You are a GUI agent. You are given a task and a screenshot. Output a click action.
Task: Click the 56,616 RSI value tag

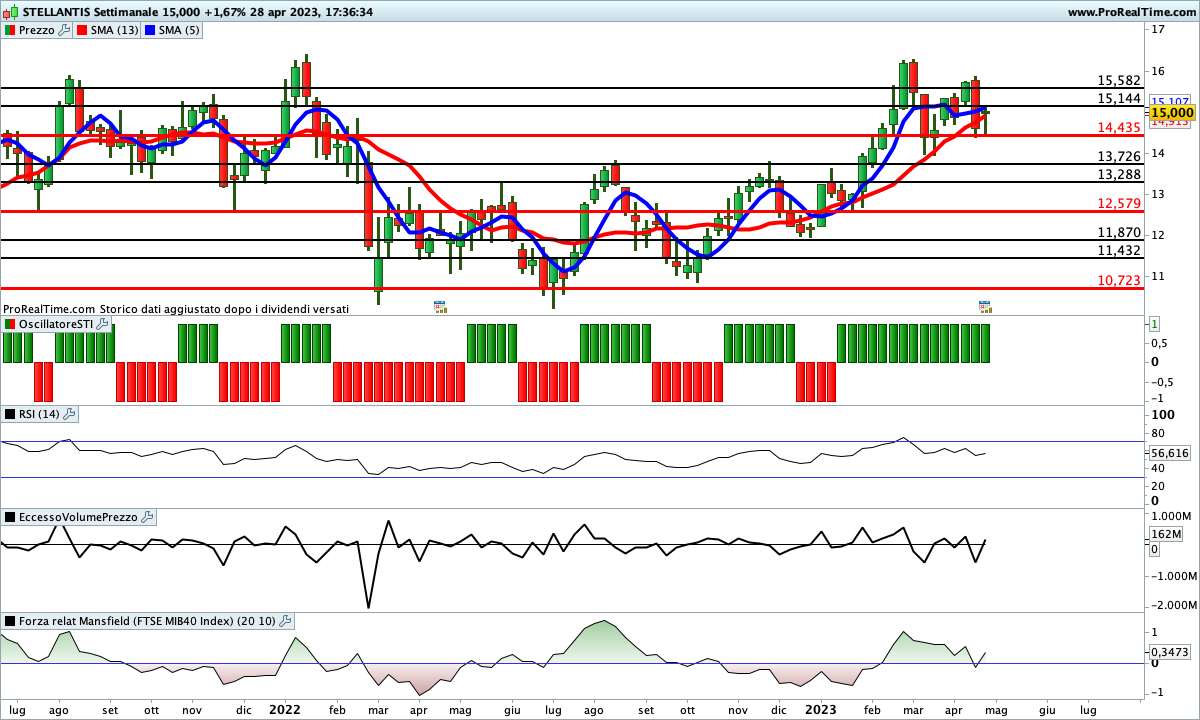[1170, 452]
